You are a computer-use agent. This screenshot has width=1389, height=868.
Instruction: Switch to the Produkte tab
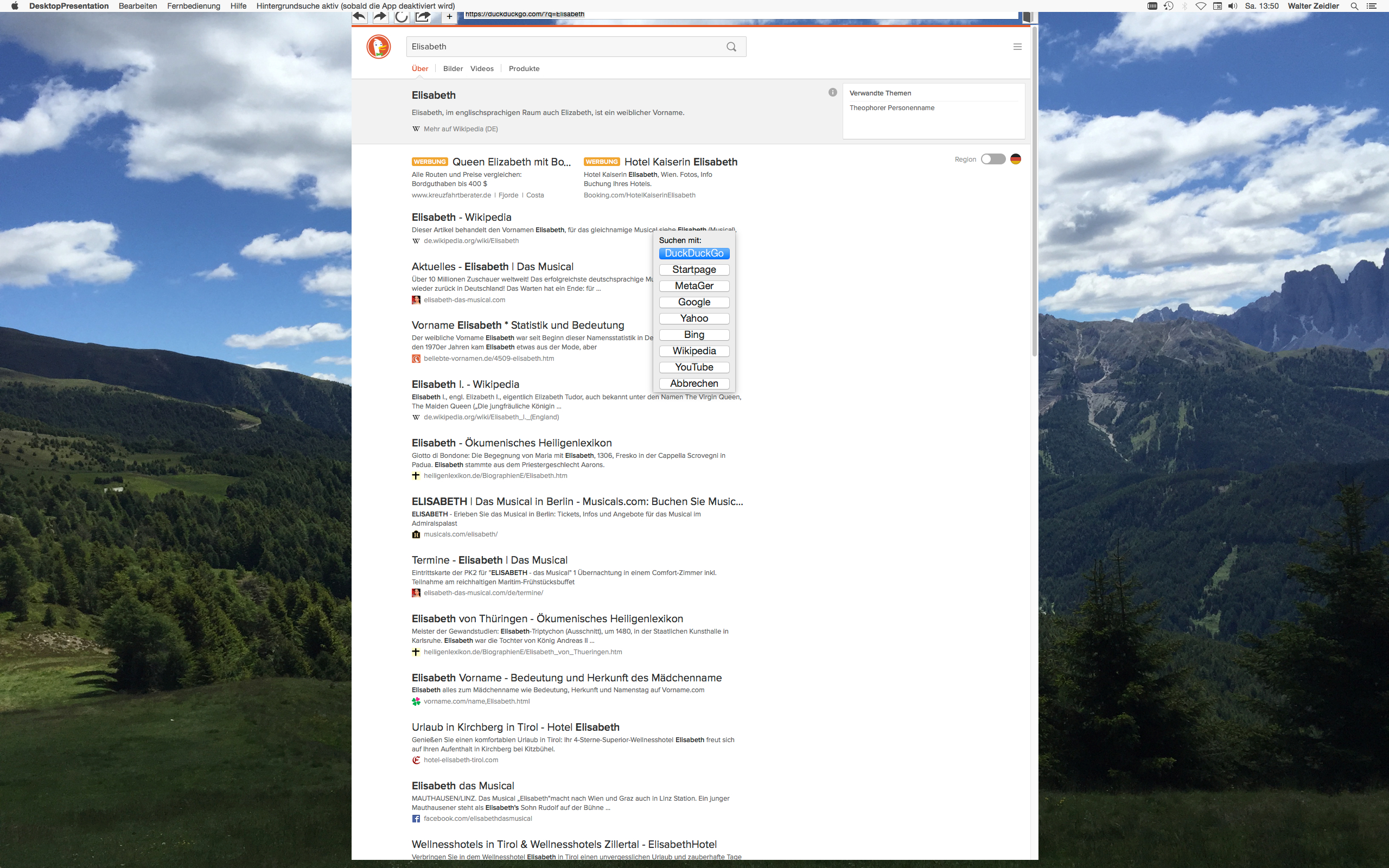pyautogui.click(x=524, y=69)
